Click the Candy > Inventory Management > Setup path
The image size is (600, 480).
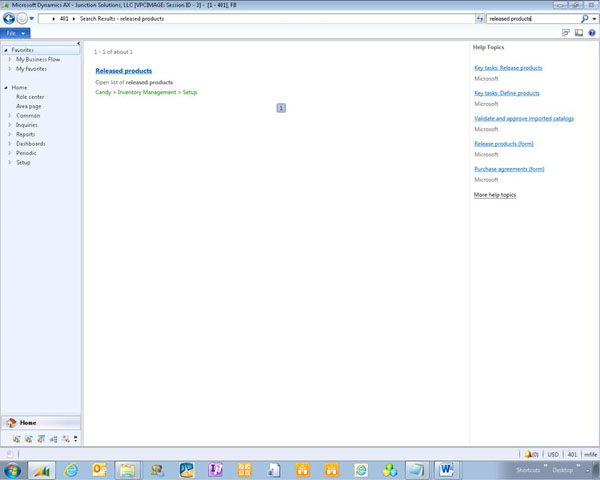[x=146, y=92]
